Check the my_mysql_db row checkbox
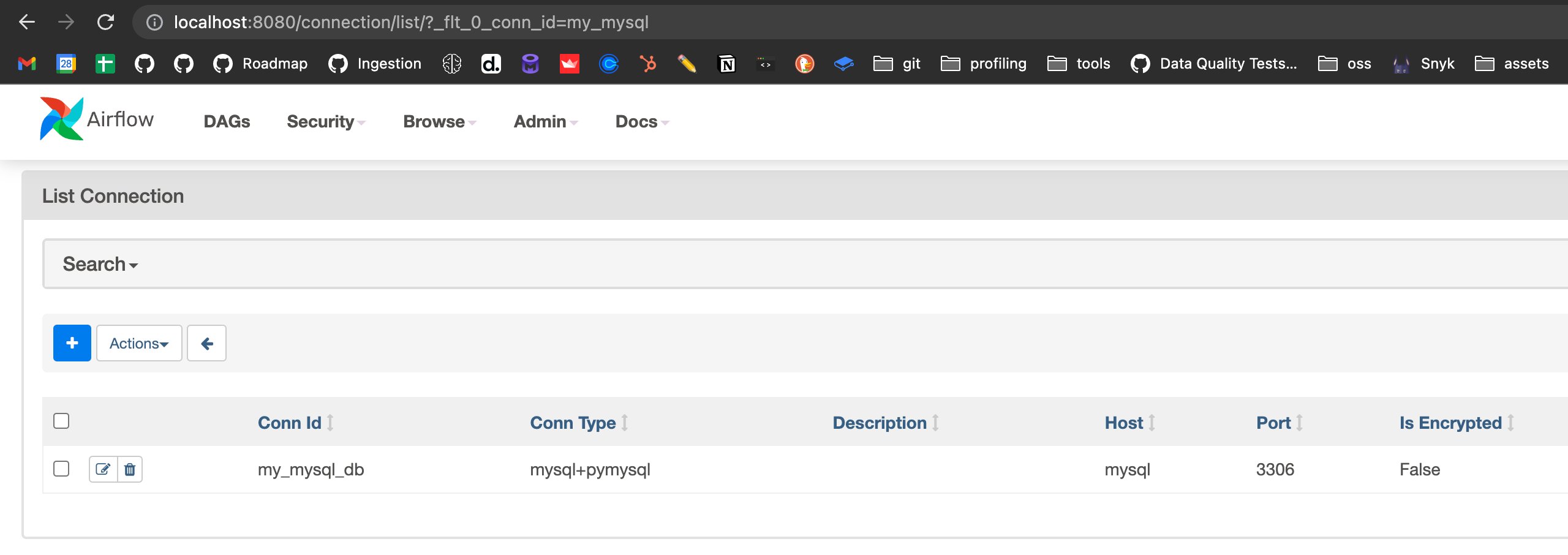The height and width of the screenshot is (555, 1568). pyautogui.click(x=61, y=469)
